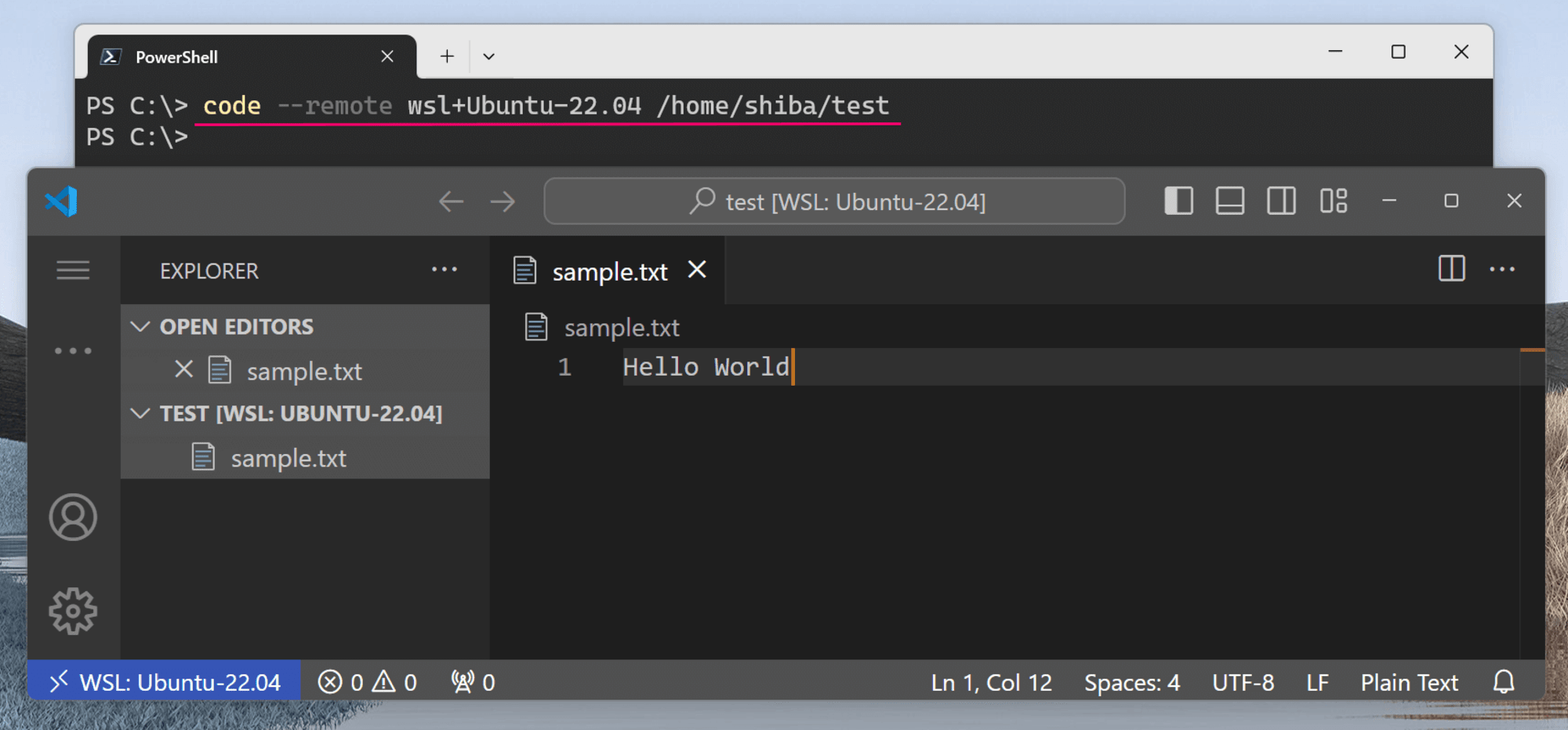1568x730 pixels.
Task: Open the Manage gear icon
Action: coord(73,611)
